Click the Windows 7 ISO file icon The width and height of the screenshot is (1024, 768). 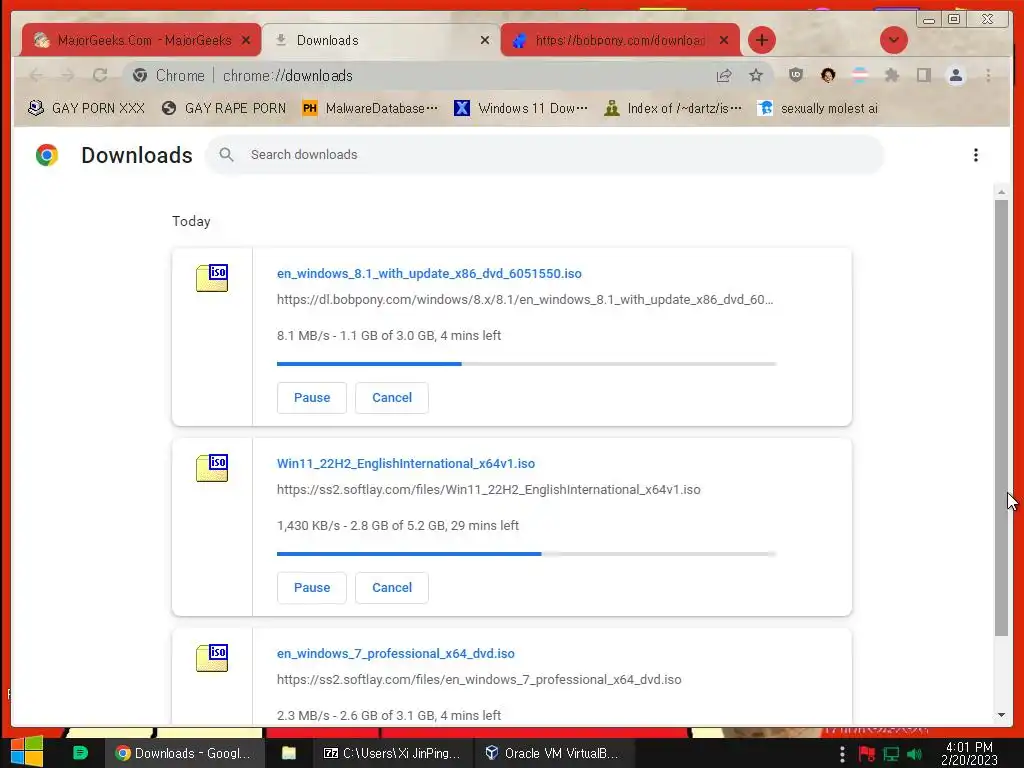[212, 658]
